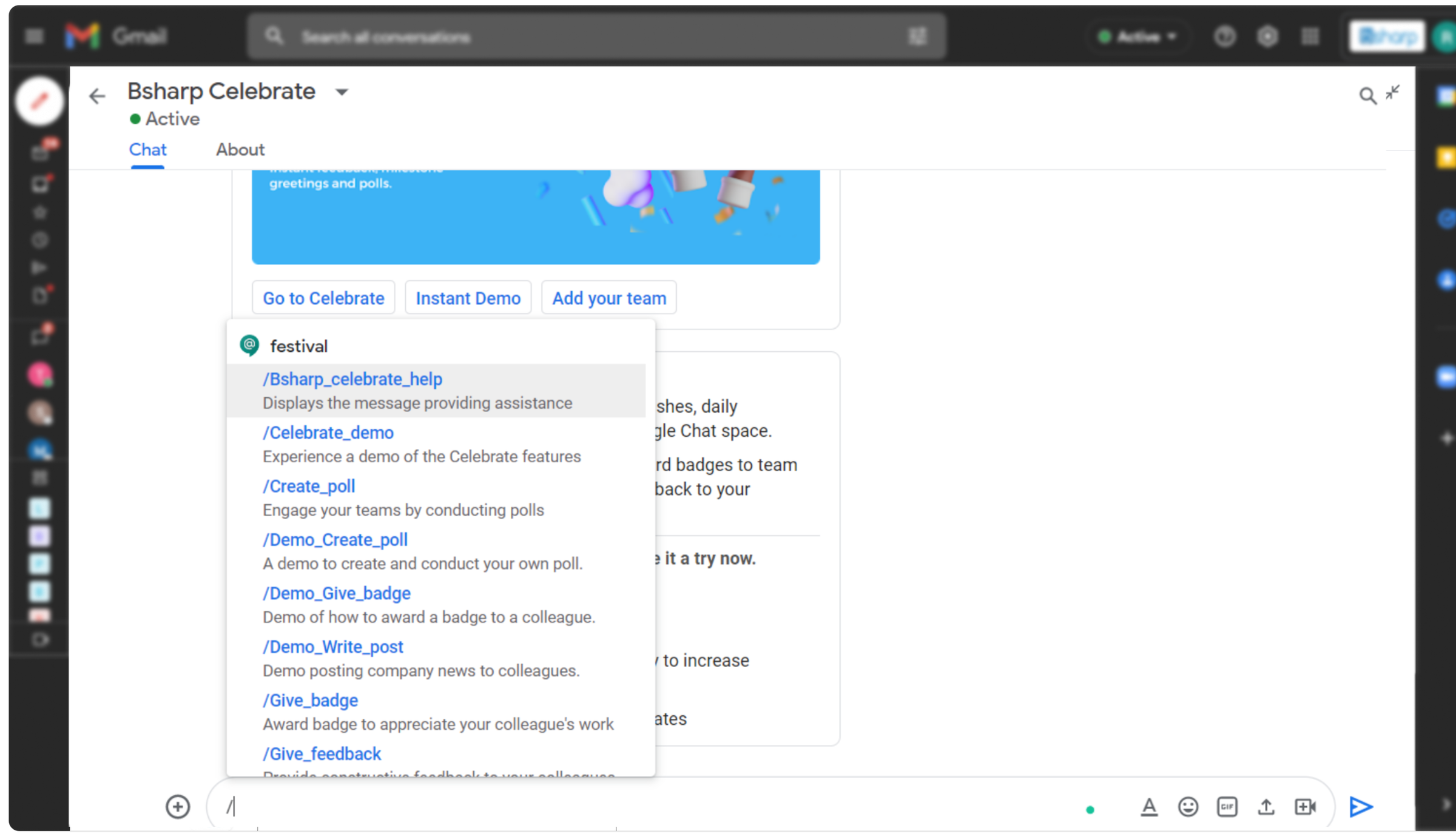Switch to the About tab

[240, 150]
